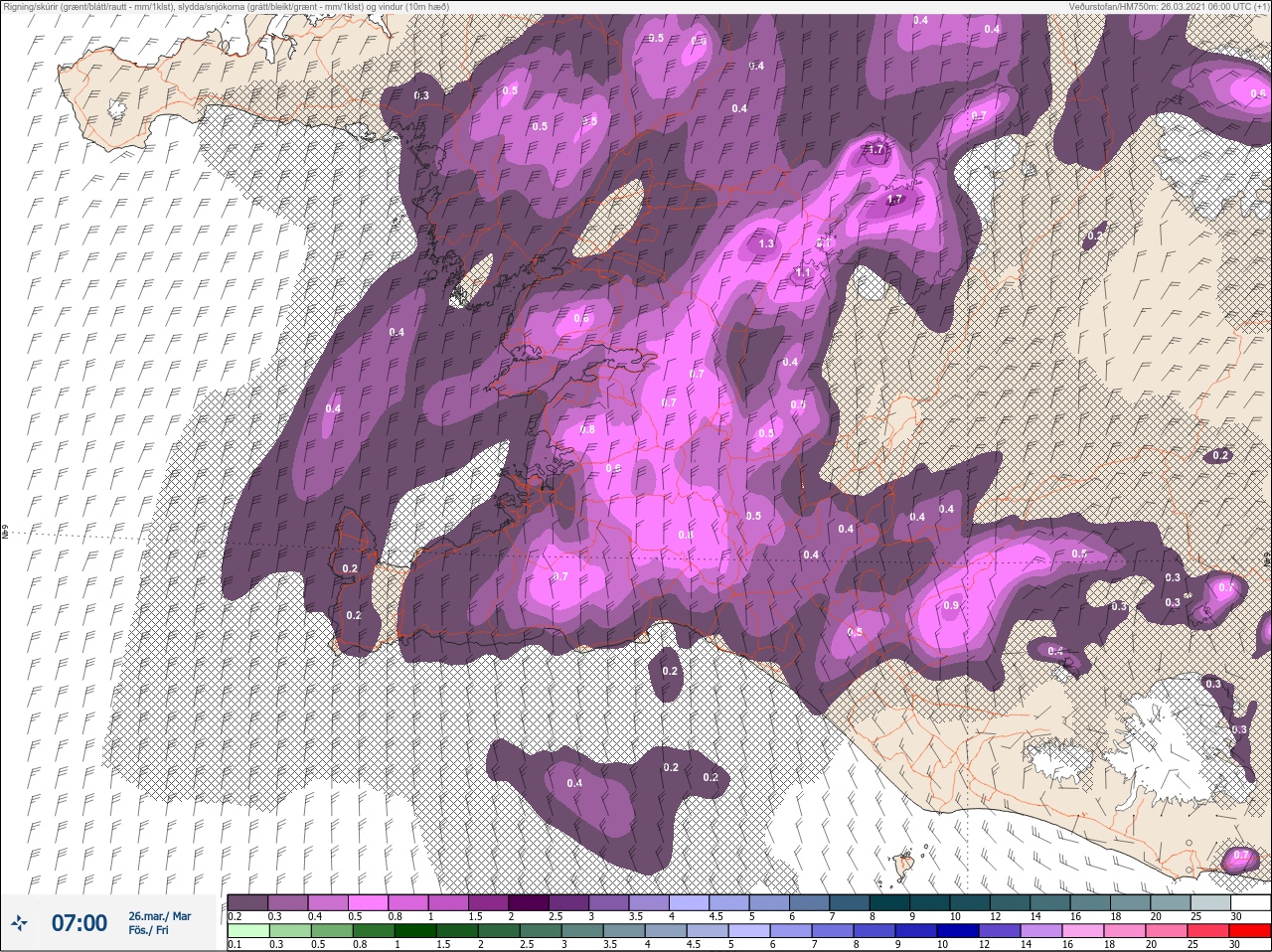Viewport: 1272px width, 952px height.
Task: Select the 07:00 forecast time label
Action: [79, 923]
